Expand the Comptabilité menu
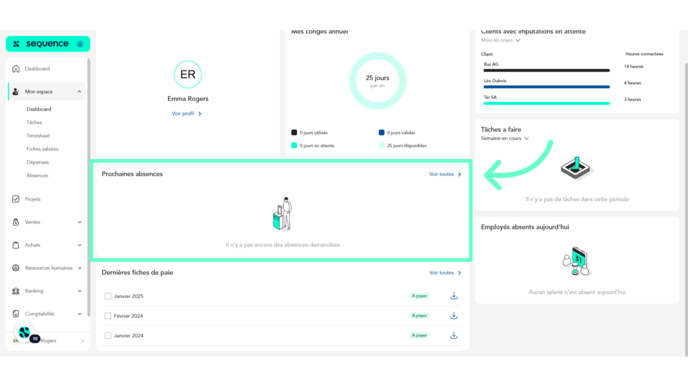 click(79, 314)
